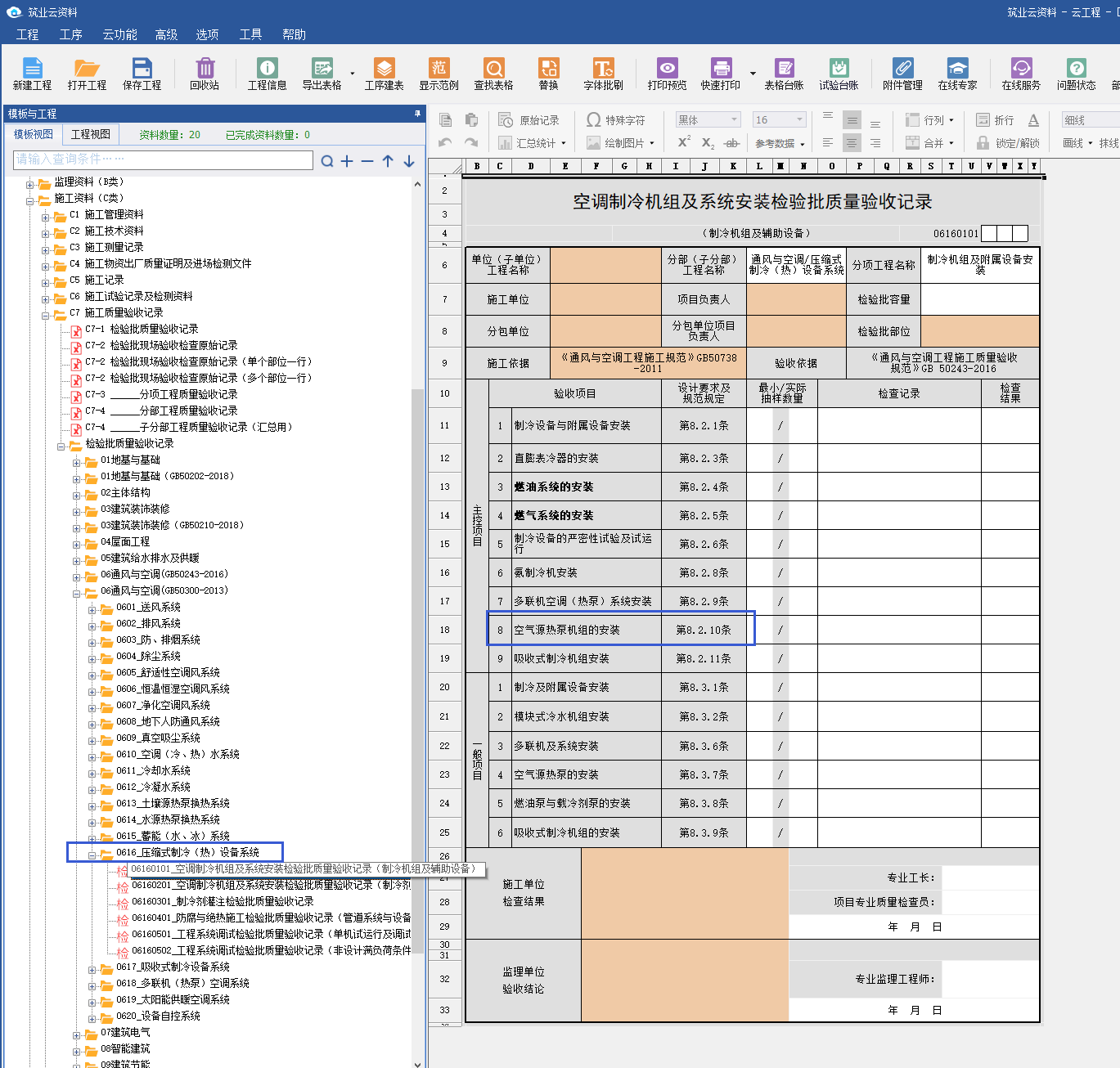The image size is (1120, 1068).
Task: Toggle subscript X₂ formatting
Action: pos(708,143)
